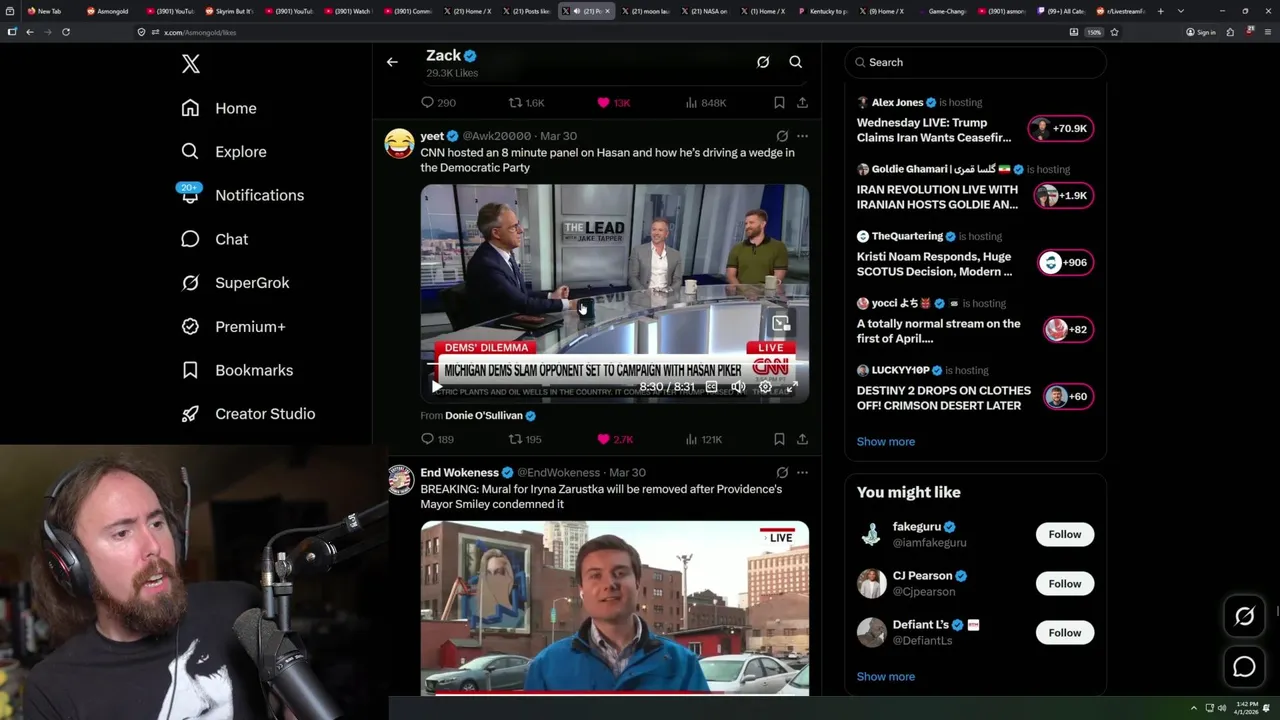Repost the post with 1.6K reposts
This screenshot has width=1280, height=720.
coord(526,103)
